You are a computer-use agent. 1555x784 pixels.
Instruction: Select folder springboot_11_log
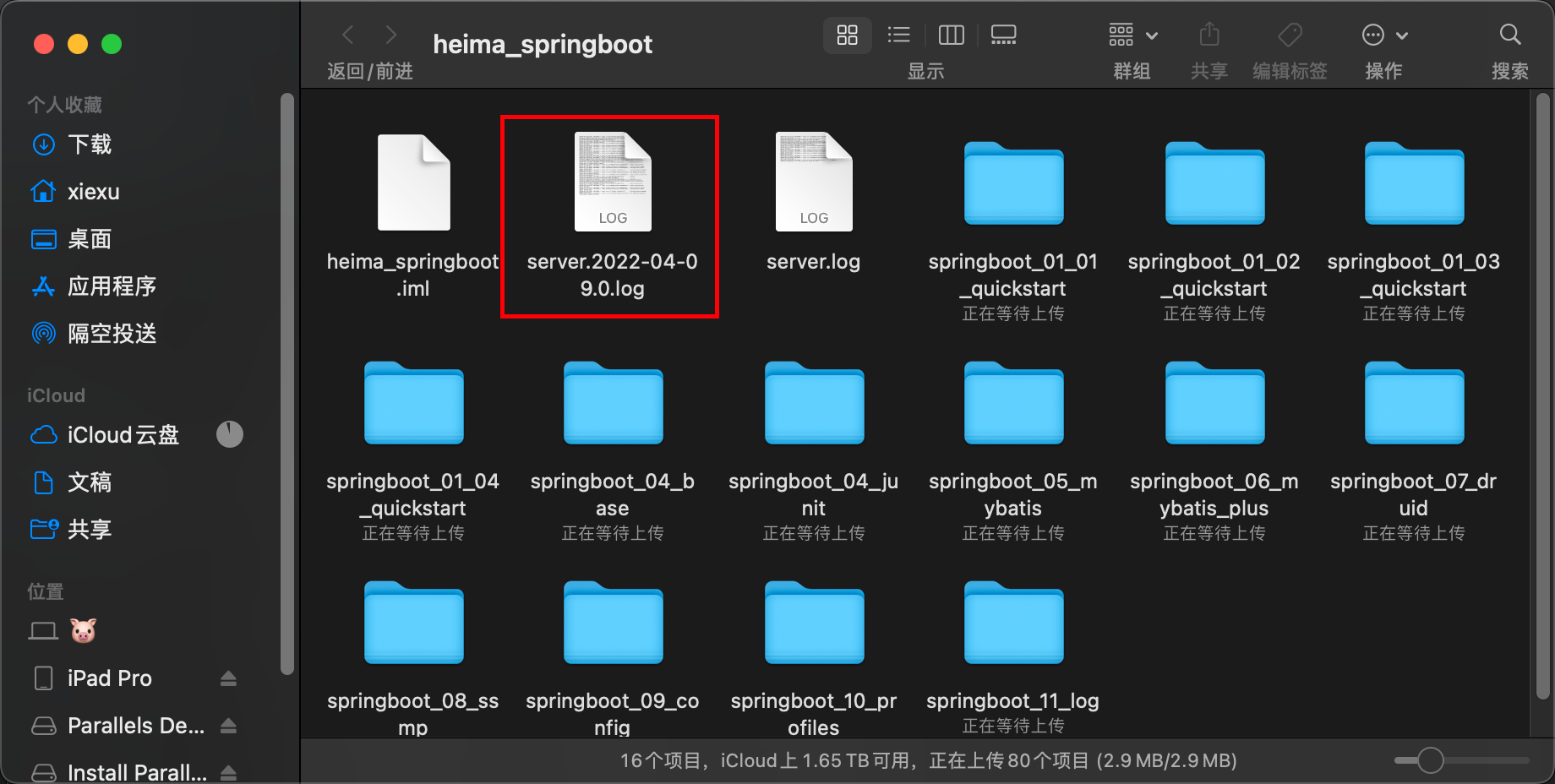point(1013,623)
